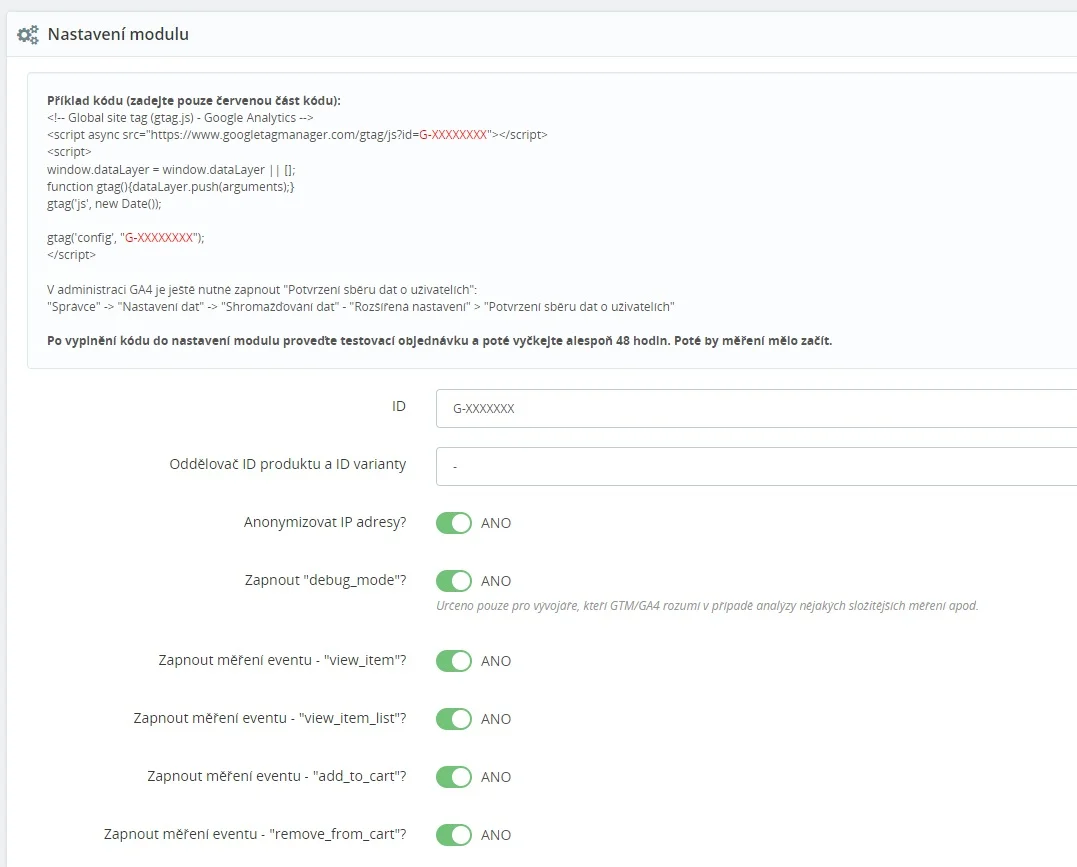Disable add_to_cart event measurement toggle

tap(454, 777)
